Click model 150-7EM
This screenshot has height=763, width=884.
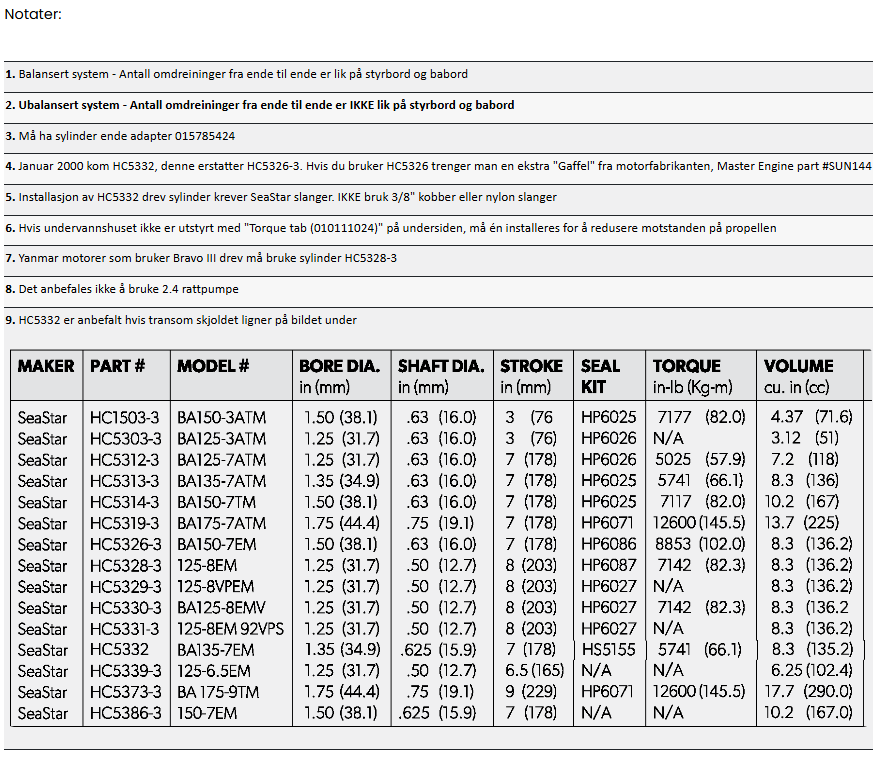coord(207,714)
